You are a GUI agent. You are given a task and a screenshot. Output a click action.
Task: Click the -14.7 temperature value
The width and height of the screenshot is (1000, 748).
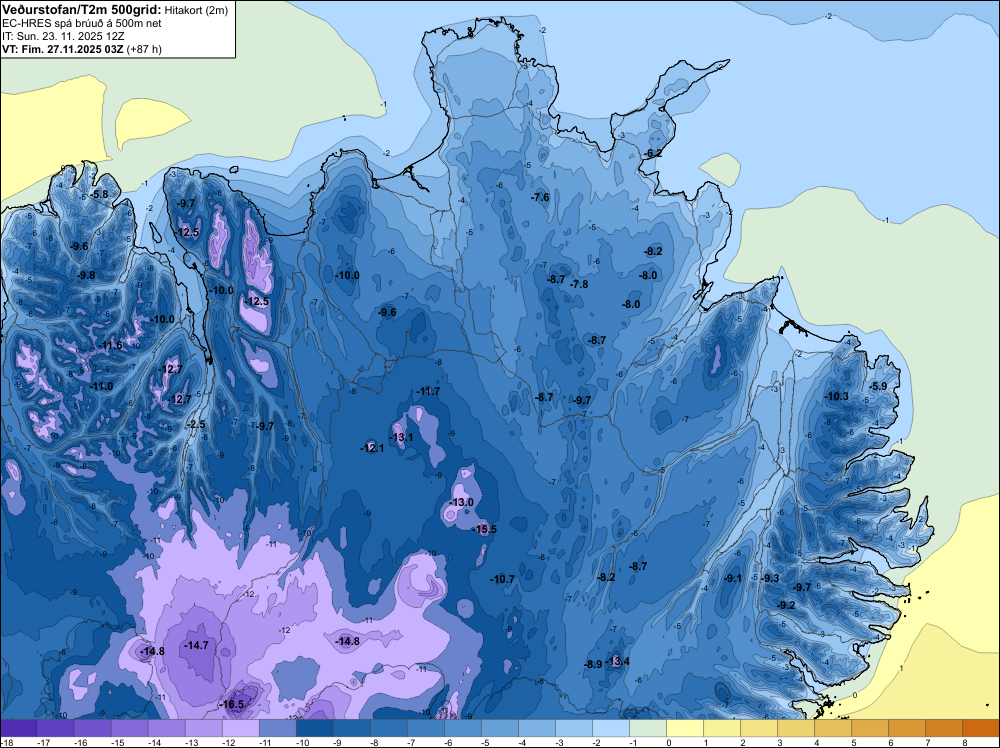[x=196, y=646]
